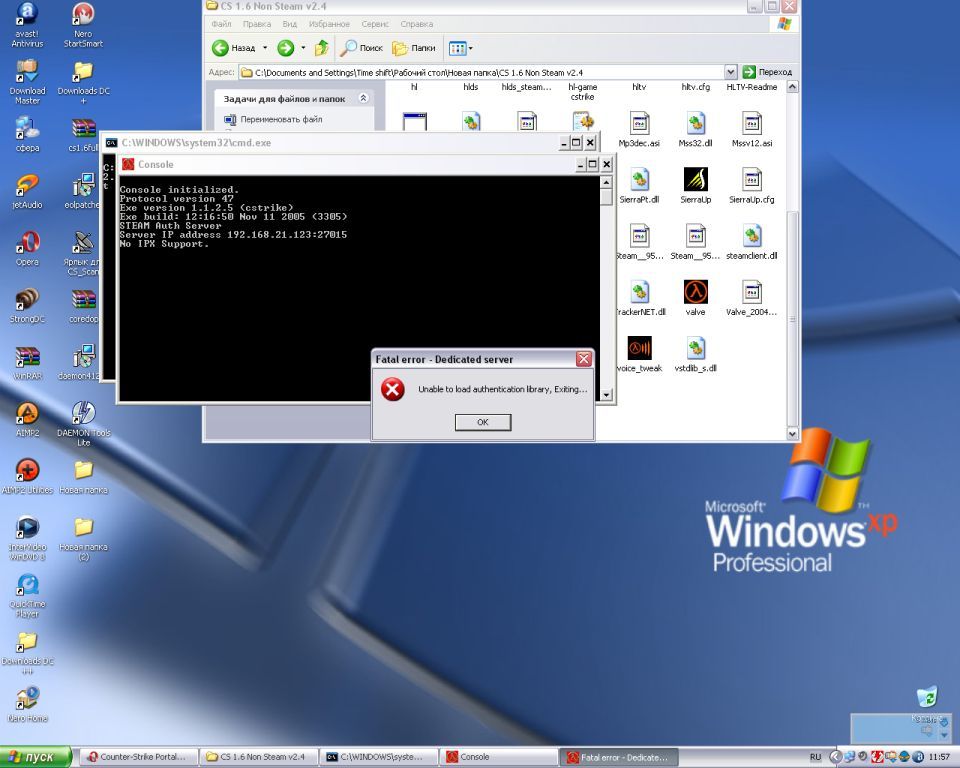Select Mss32.dll file in Explorer
The height and width of the screenshot is (768, 960).
tap(696, 129)
